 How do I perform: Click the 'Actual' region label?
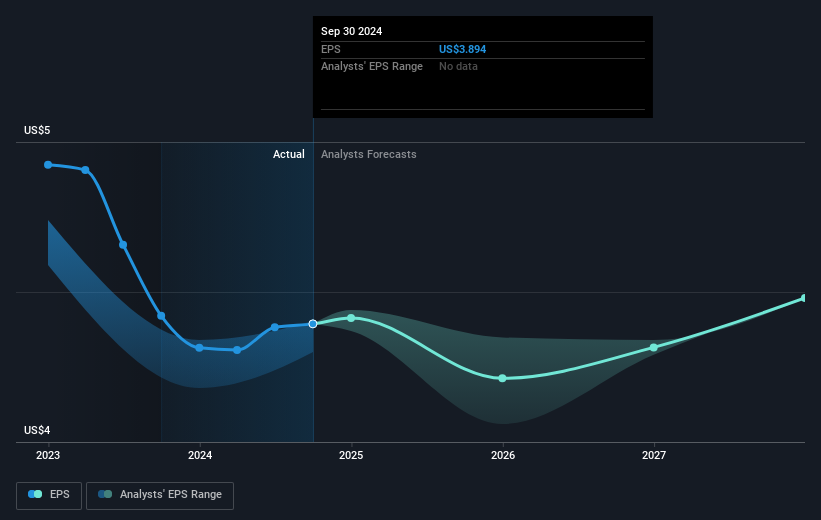(x=289, y=154)
